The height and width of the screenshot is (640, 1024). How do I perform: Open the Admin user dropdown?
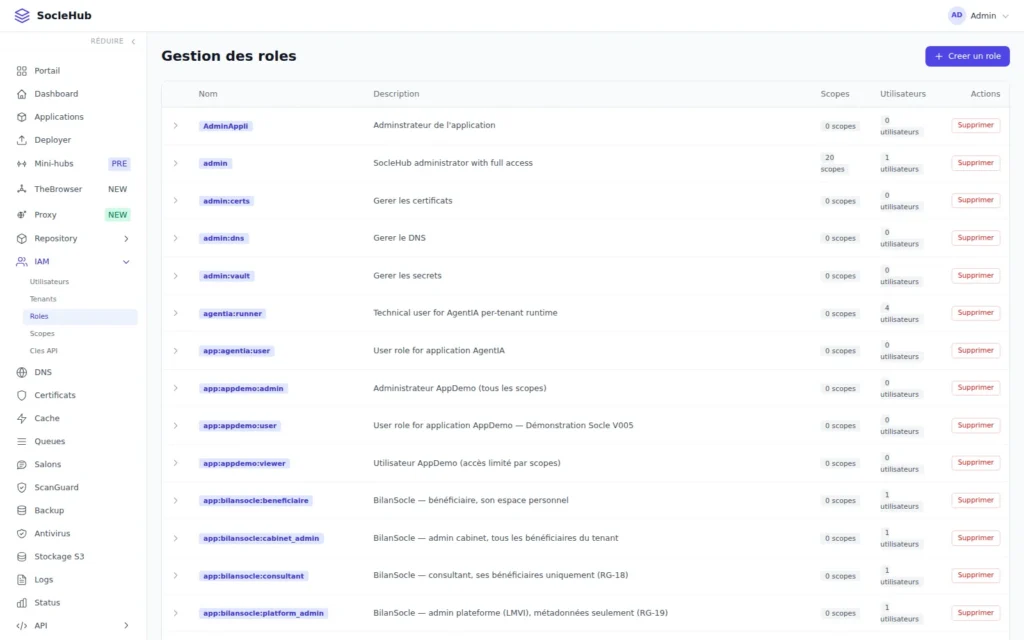(978, 16)
